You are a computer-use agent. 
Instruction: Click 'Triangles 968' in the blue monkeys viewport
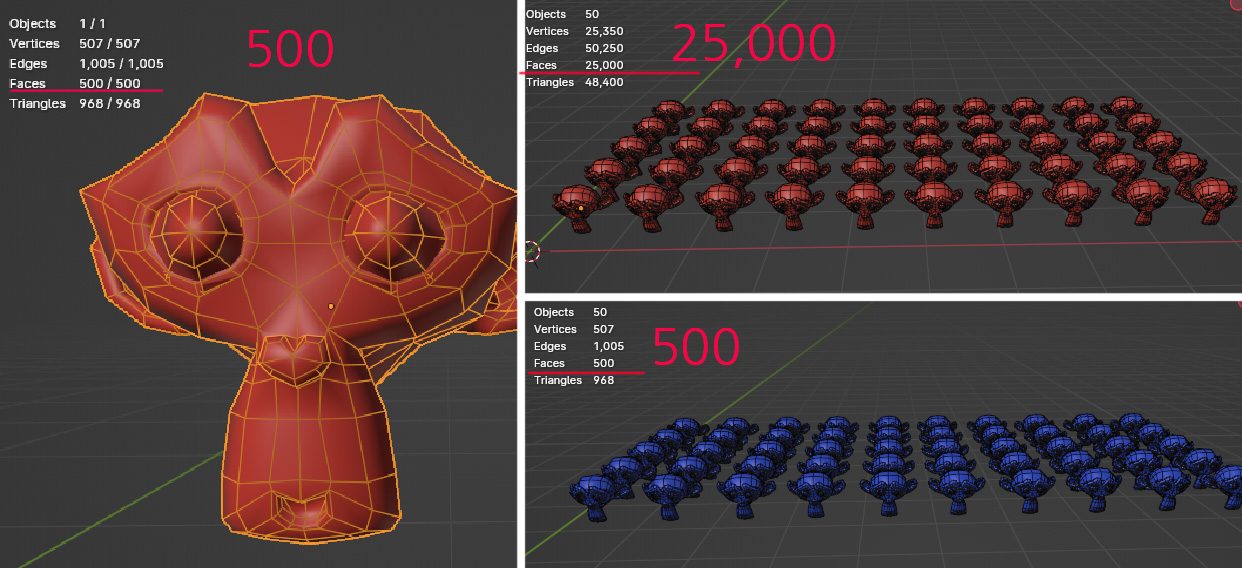(574, 380)
